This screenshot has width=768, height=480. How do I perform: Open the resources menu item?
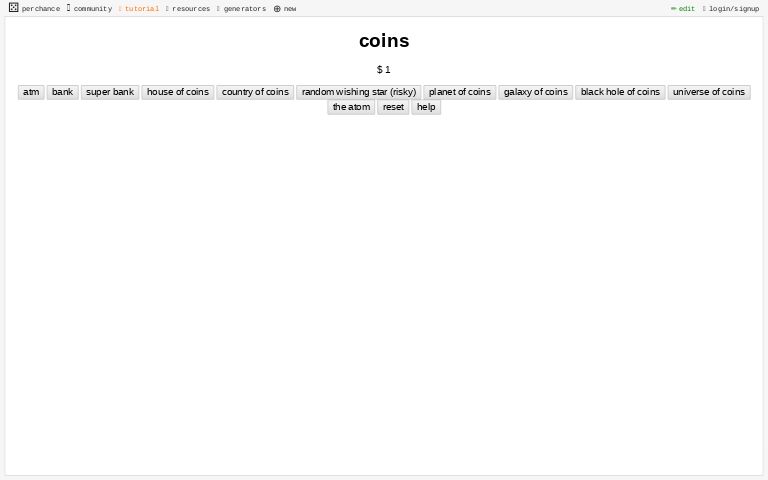191,9
